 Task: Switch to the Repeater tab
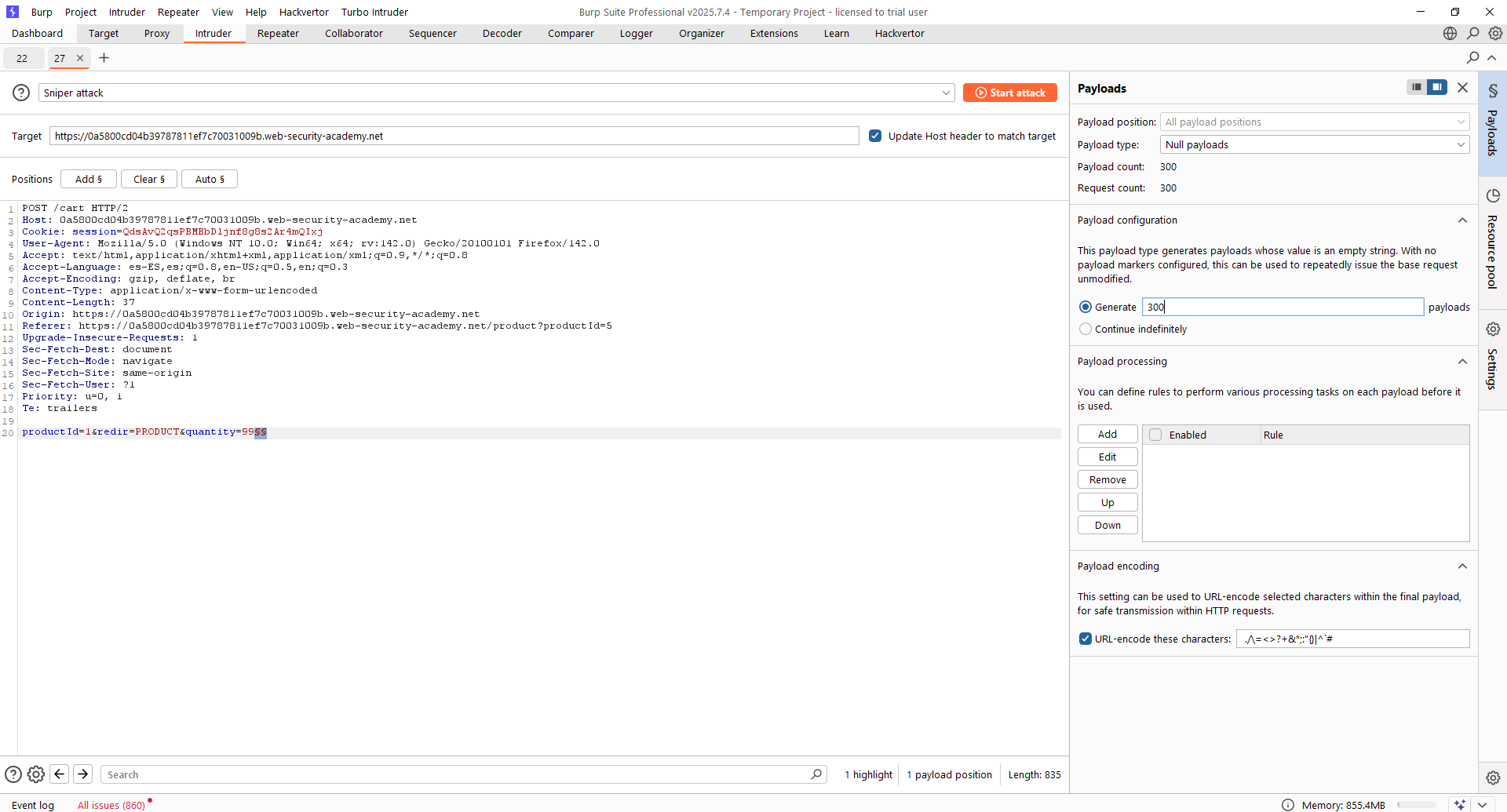278,34
